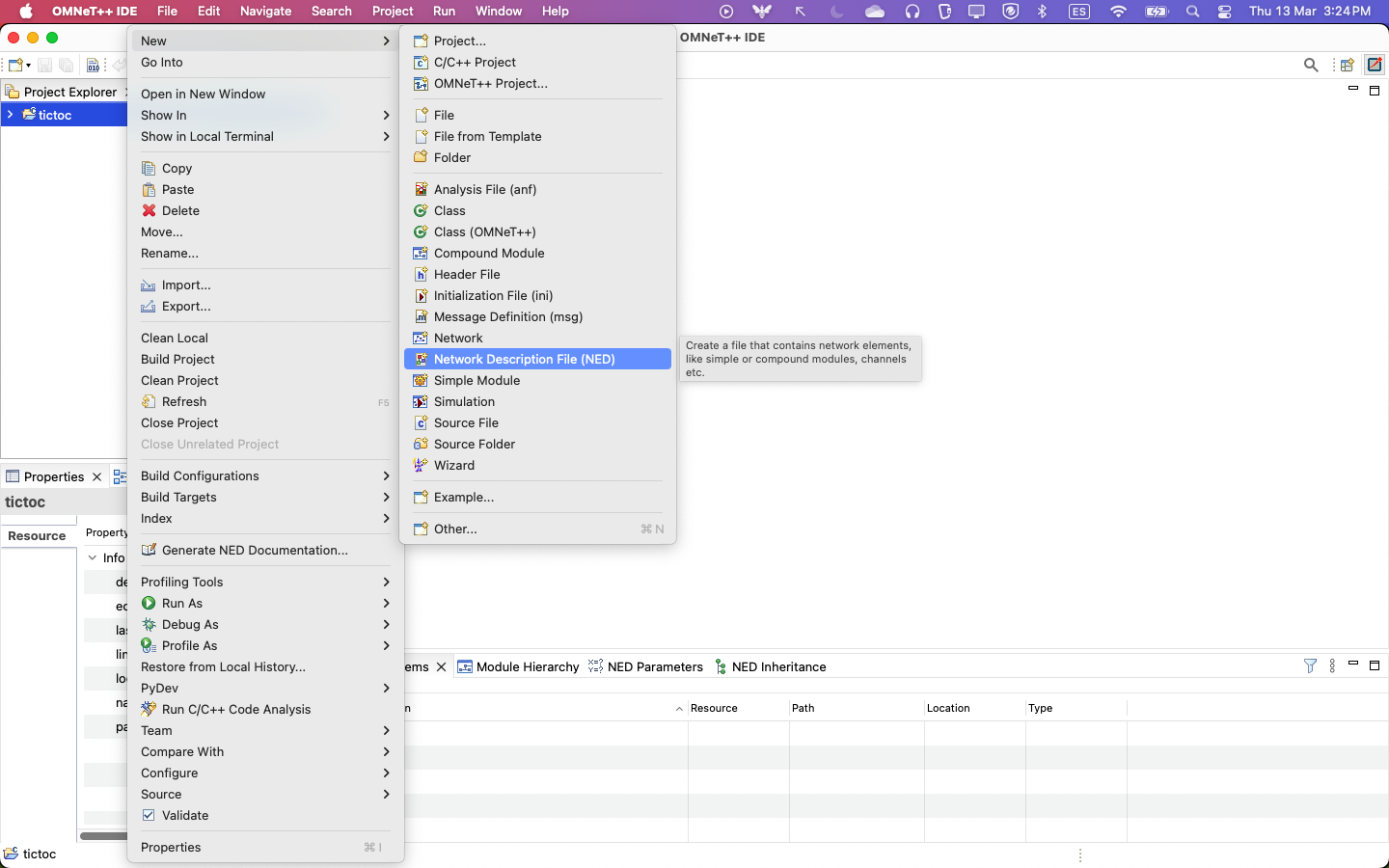Screen dimensions: 1389x868
Task: Open Show In submenu
Action: point(265,115)
